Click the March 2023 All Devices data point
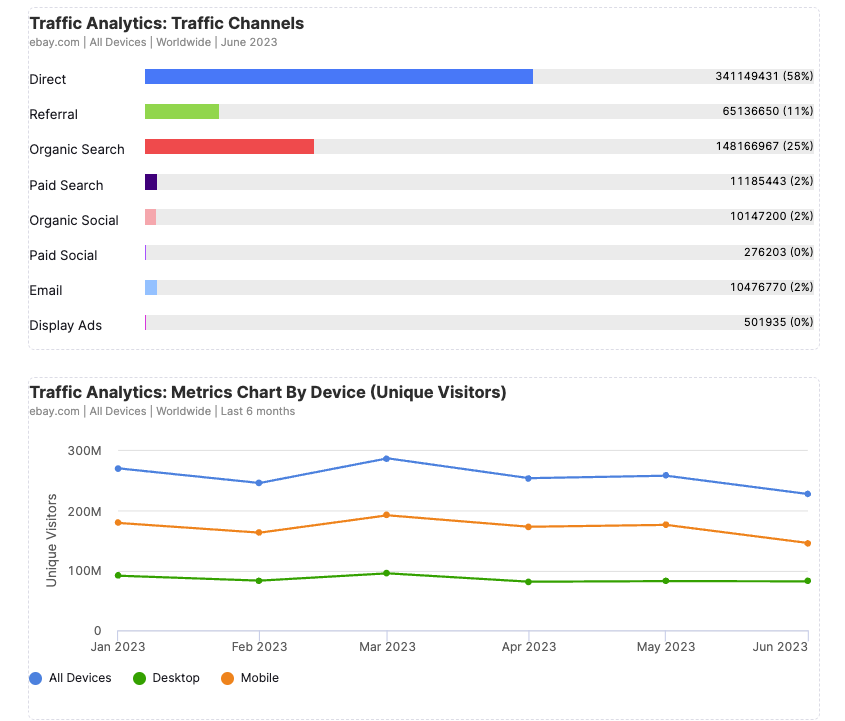The height and width of the screenshot is (721, 845). click(388, 458)
